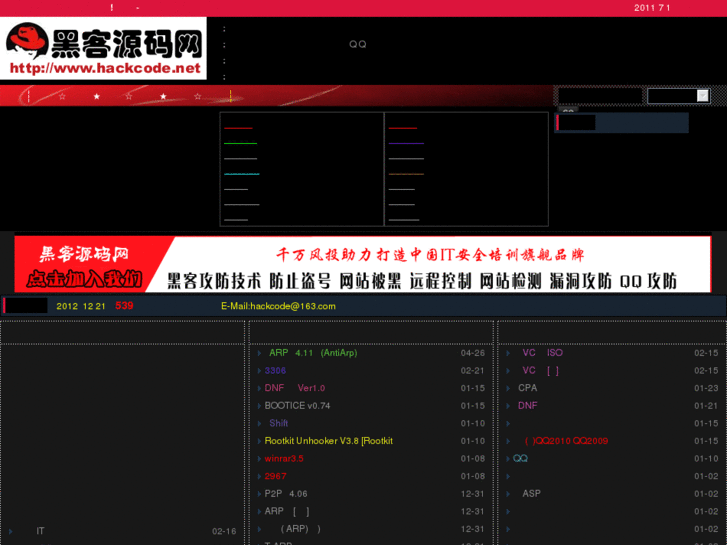Click the bullet arrow beside VC ISO
Screen dimensions: 727x545
[508, 353]
